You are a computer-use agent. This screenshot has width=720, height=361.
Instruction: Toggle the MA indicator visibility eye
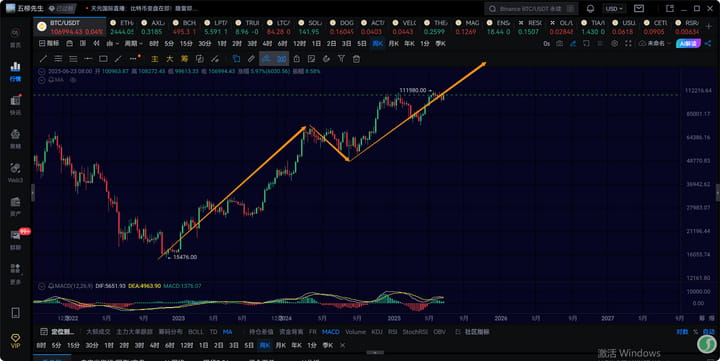(x=73, y=80)
